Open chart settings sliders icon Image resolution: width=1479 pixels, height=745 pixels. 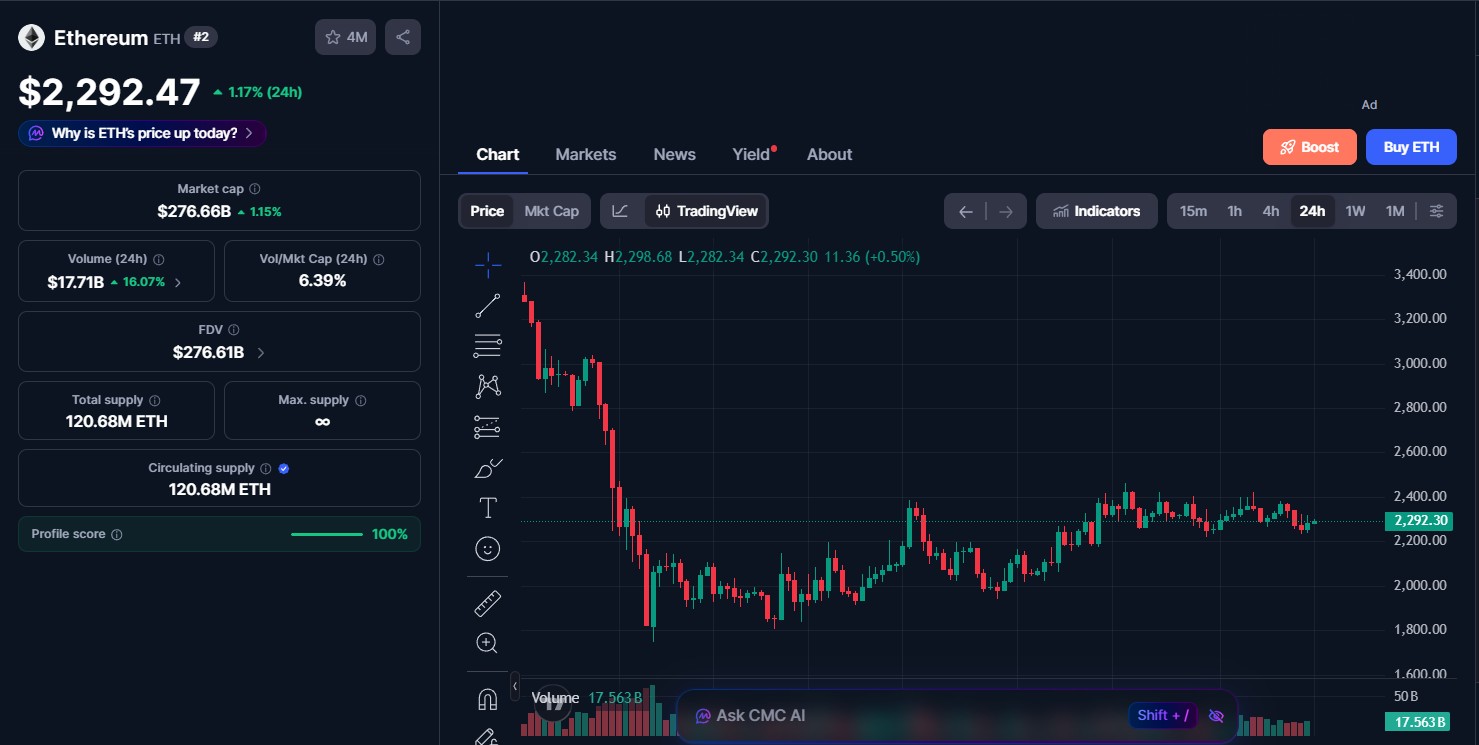tap(1437, 211)
